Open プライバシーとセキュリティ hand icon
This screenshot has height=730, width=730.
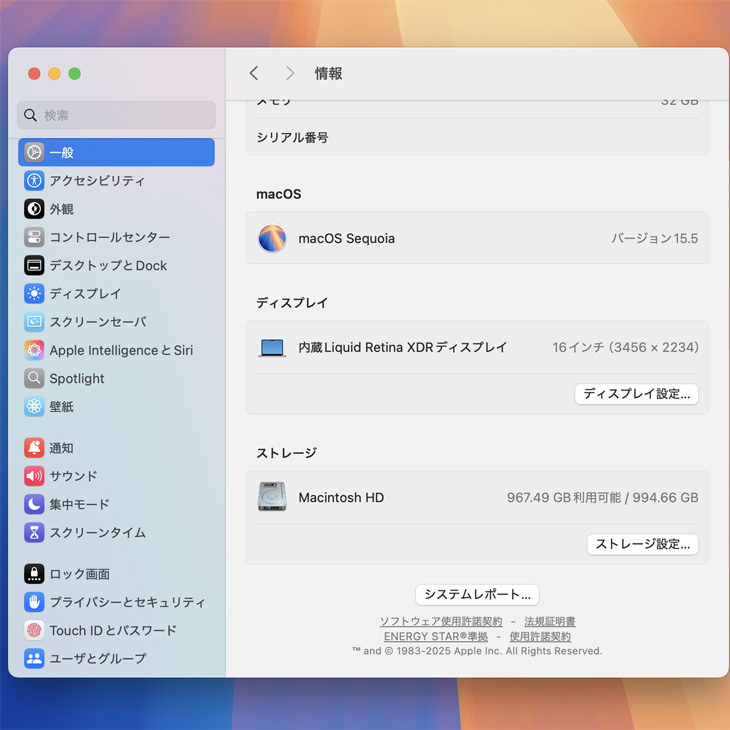pyautogui.click(x=34, y=602)
